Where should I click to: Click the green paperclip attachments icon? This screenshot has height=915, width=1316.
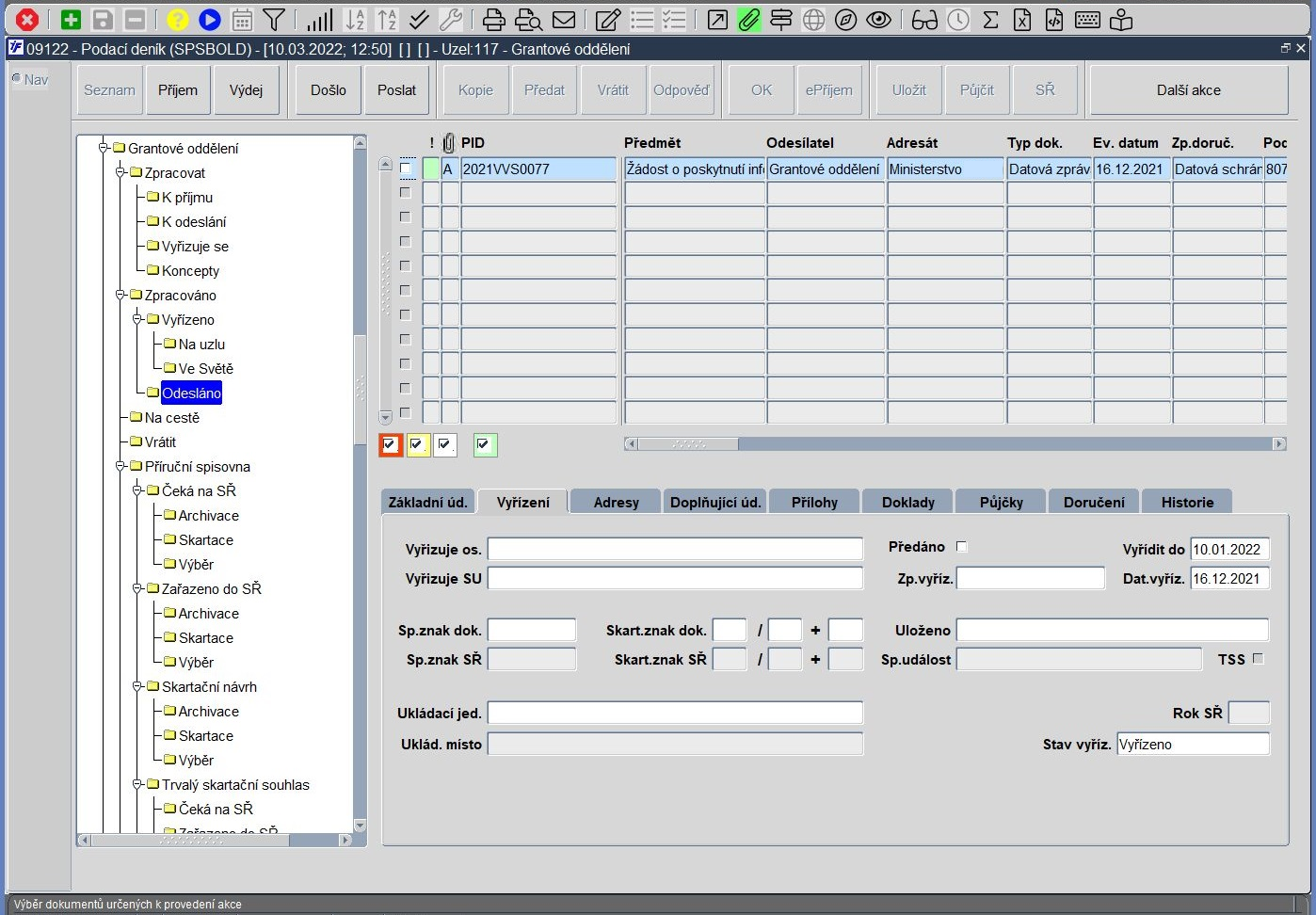748,19
